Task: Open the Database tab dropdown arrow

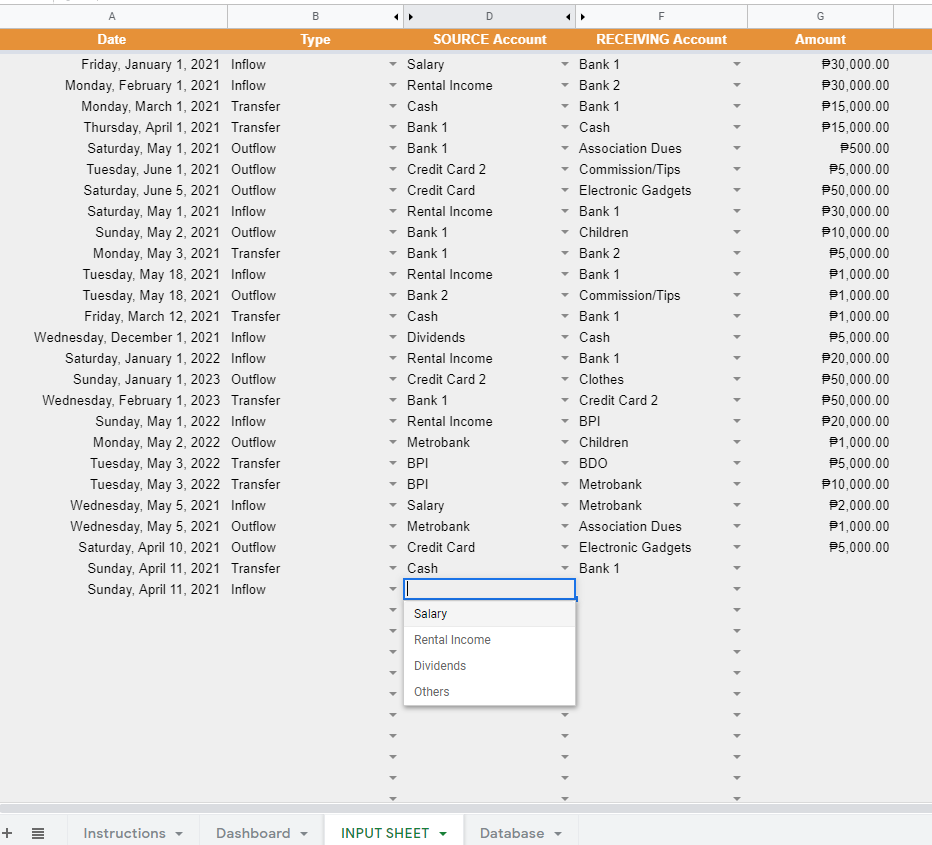Action: (x=558, y=833)
